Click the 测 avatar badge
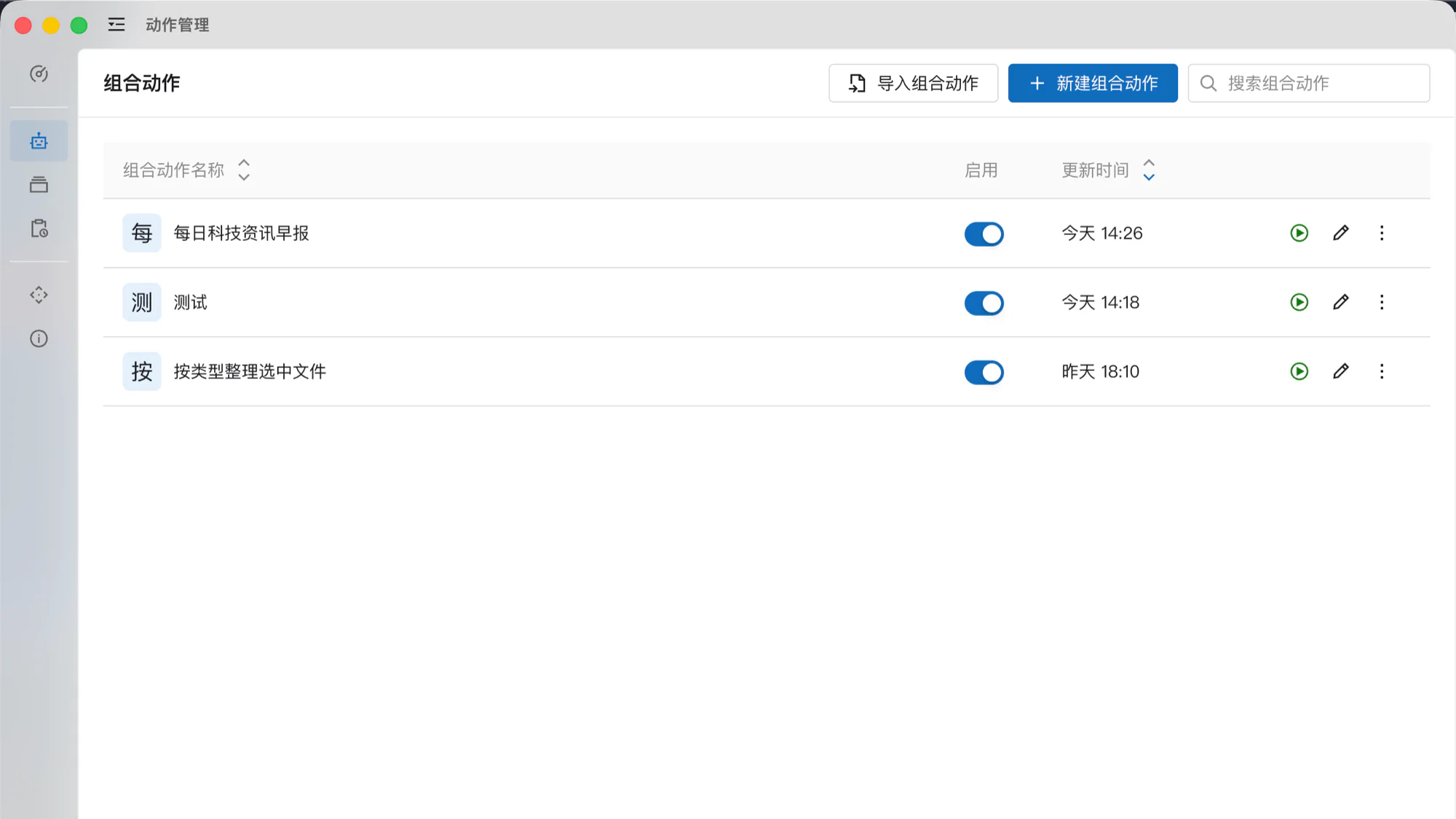This screenshot has width=1456, height=819. [142, 302]
